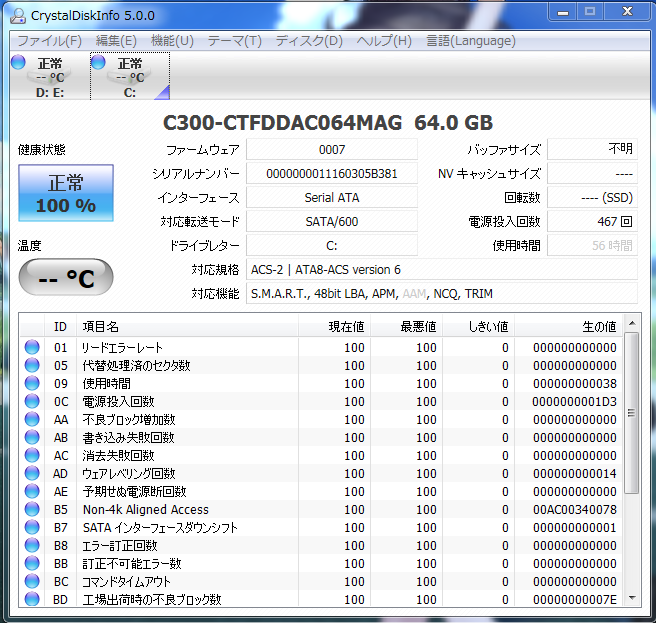656x623 pixels.
Task: Click status icon for row AE 予期せぬ電源断回数
Action: click(32, 491)
